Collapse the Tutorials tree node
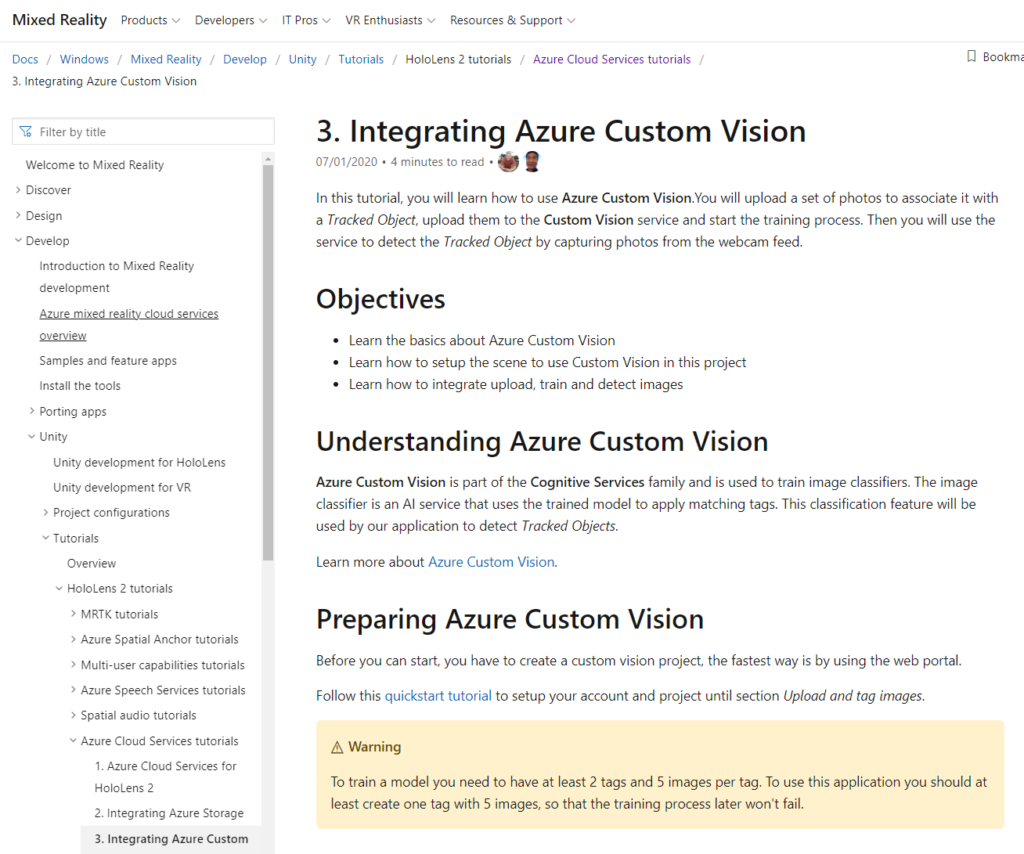The width and height of the screenshot is (1024, 854). click(x=45, y=538)
